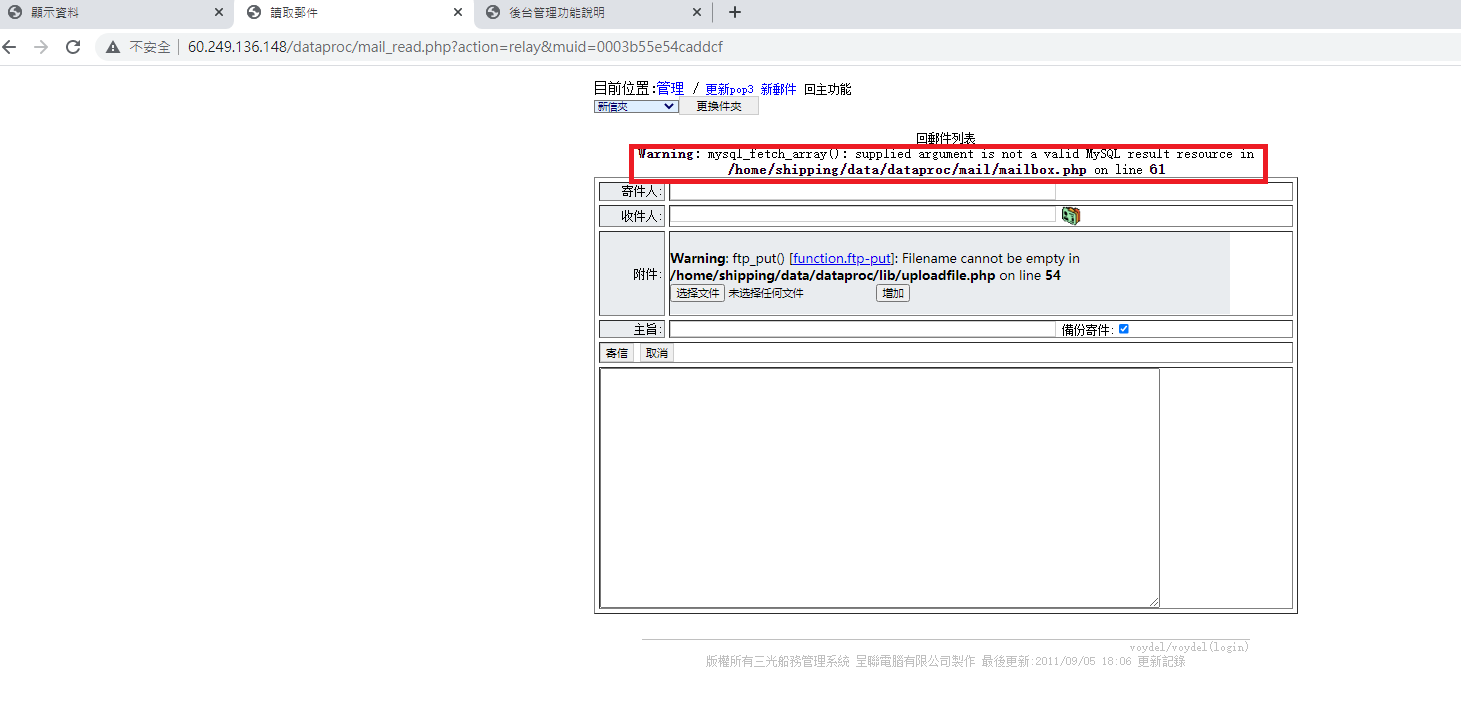The width and height of the screenshot is (1461, 708).
Task: Click the 选择文件 file chooser button
Action: coord(697,293)
